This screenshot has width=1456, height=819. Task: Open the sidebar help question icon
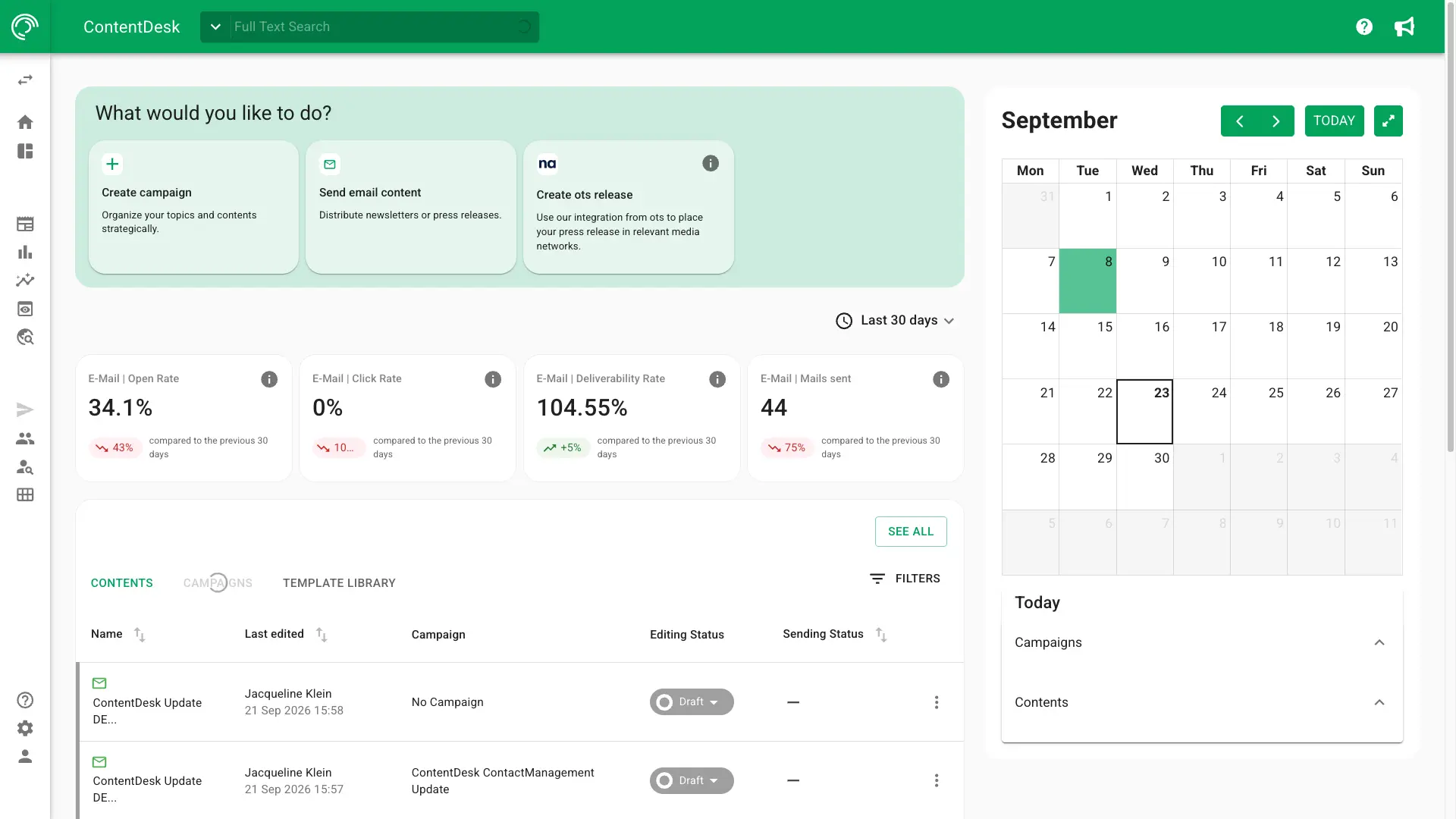pos(25,700)
